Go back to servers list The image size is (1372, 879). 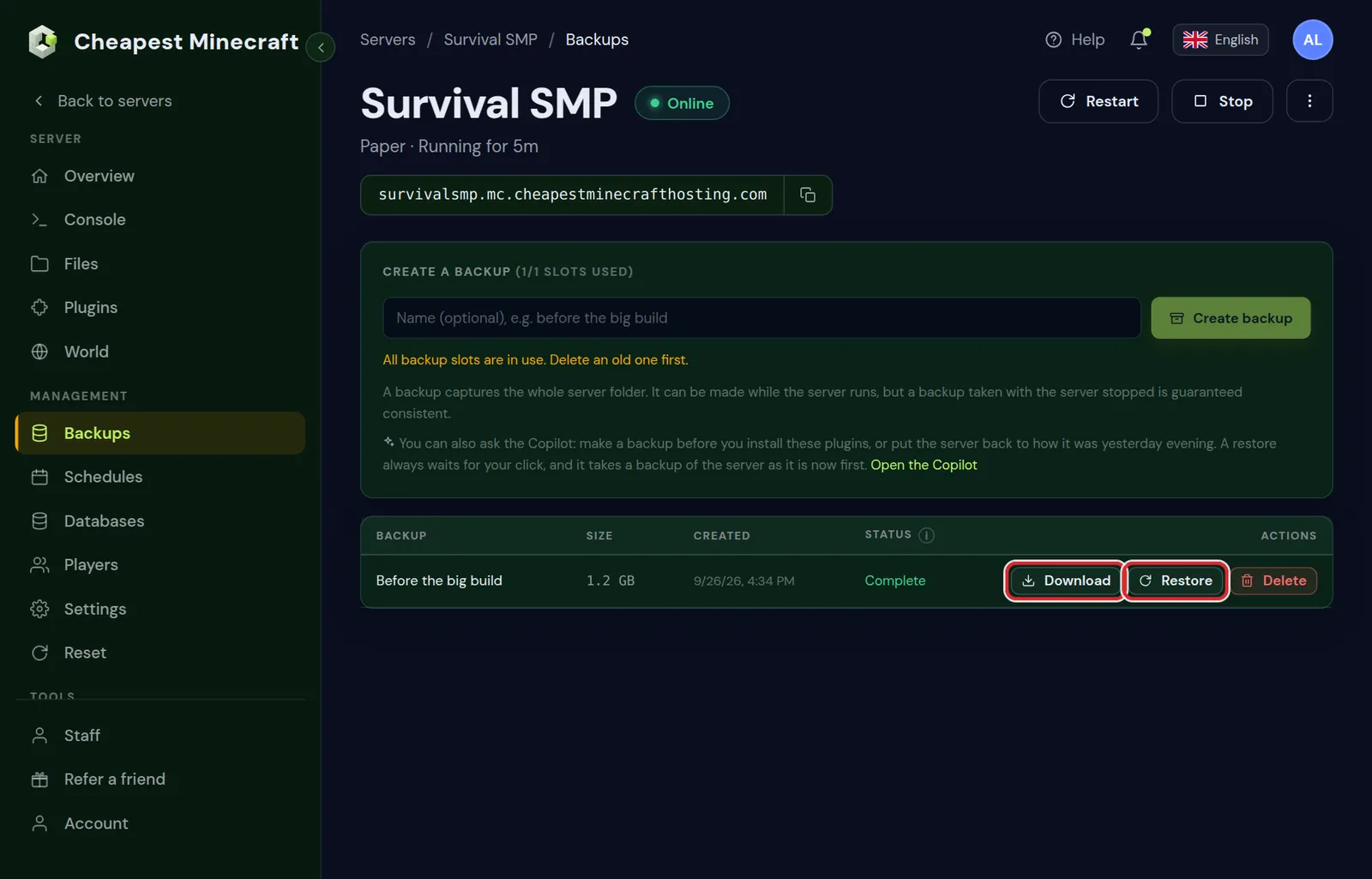(102, 101)
